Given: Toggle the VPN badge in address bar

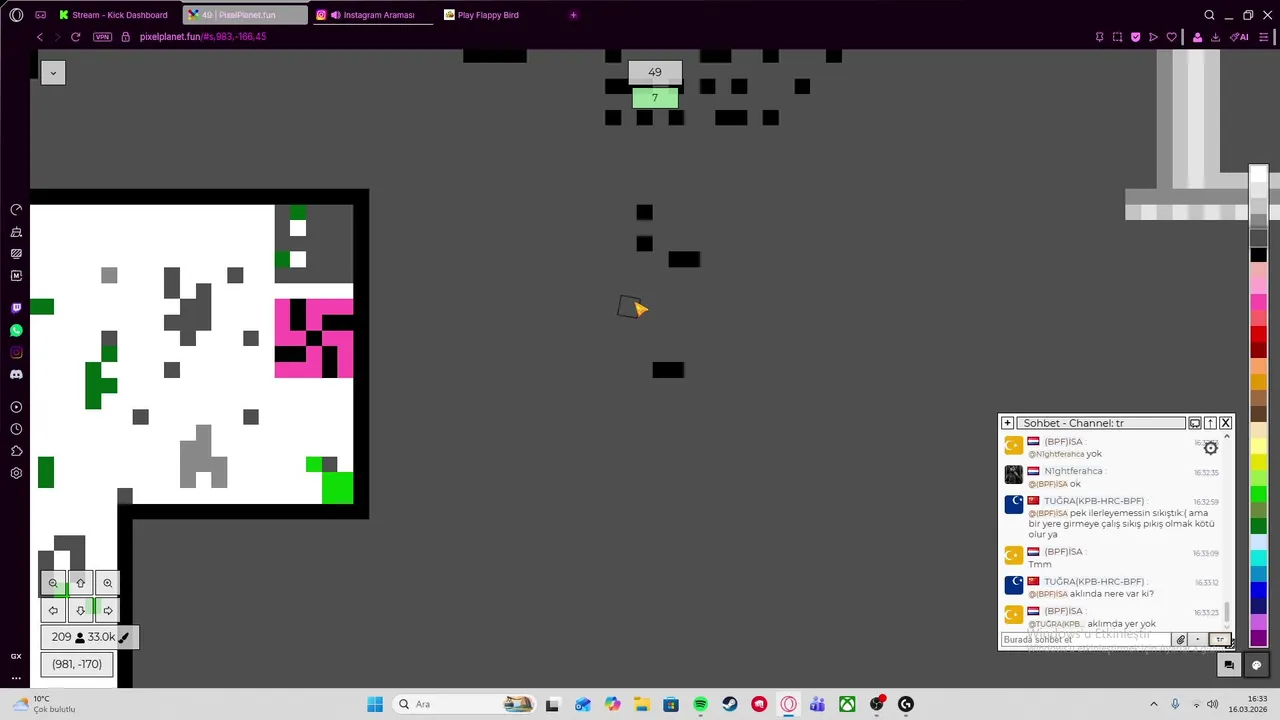Looking at the screenshot, I should [102, 37].
